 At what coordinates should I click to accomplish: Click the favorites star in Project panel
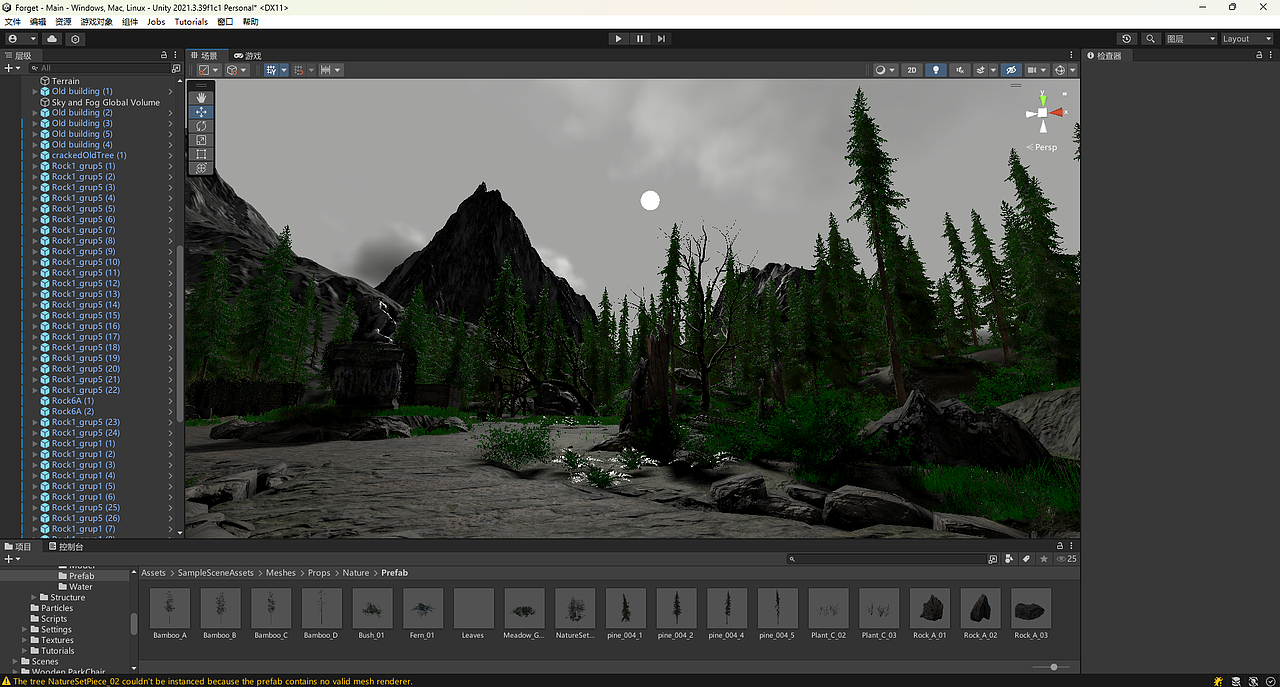(x=1044, y=559)
